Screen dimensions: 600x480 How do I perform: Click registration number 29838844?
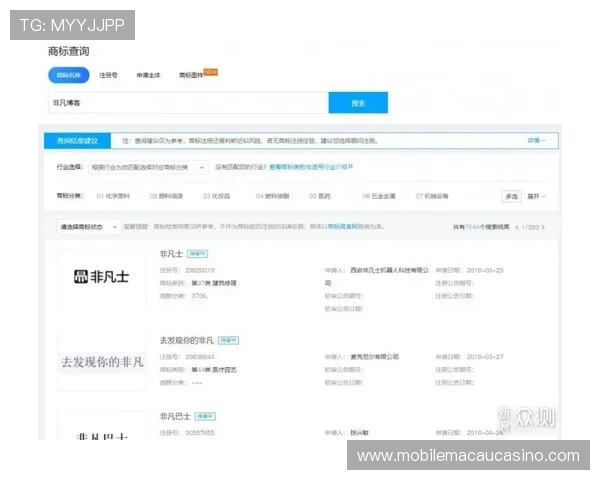point(200,357)
